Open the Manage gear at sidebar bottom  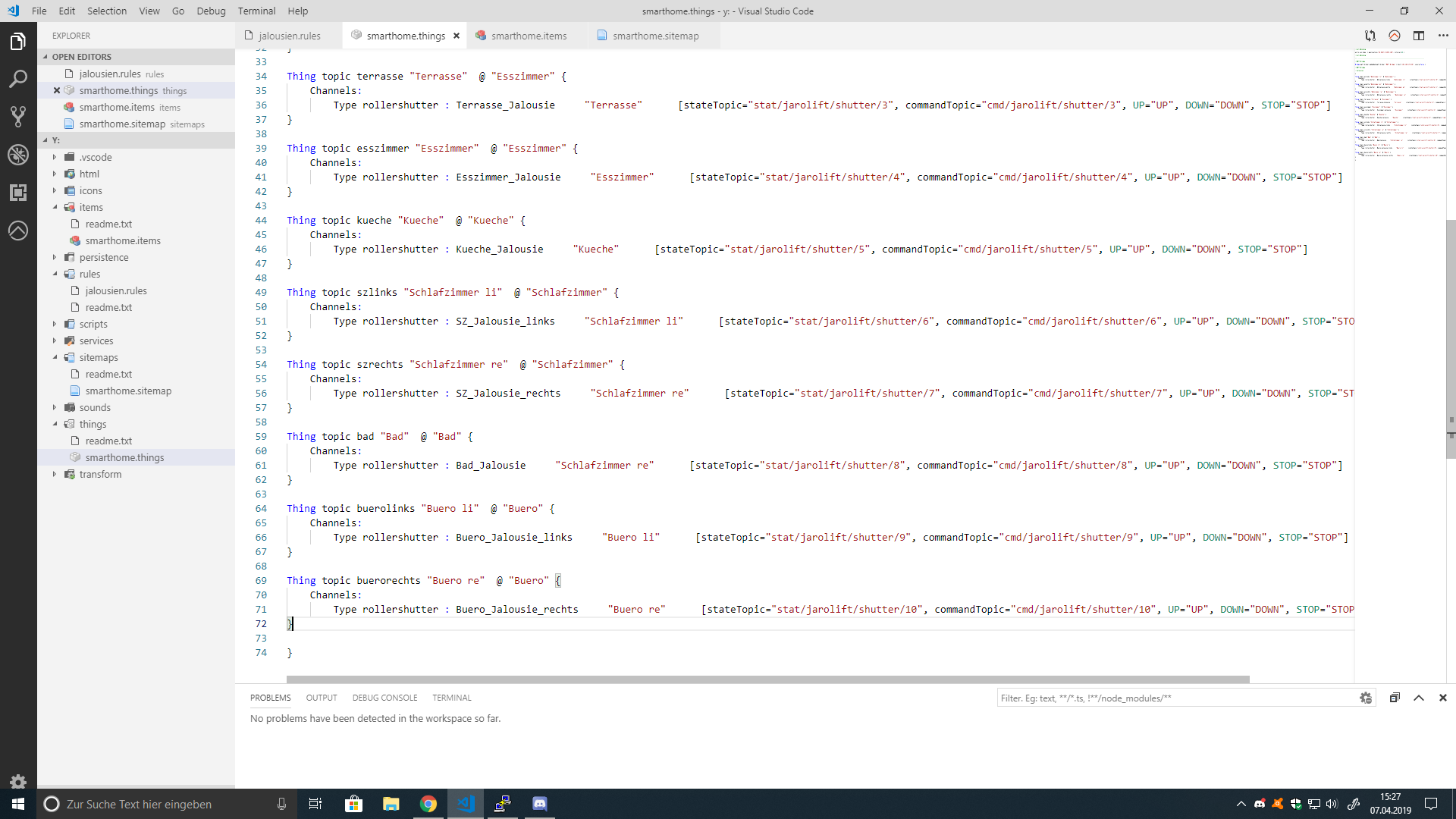[x=18, y=781]
